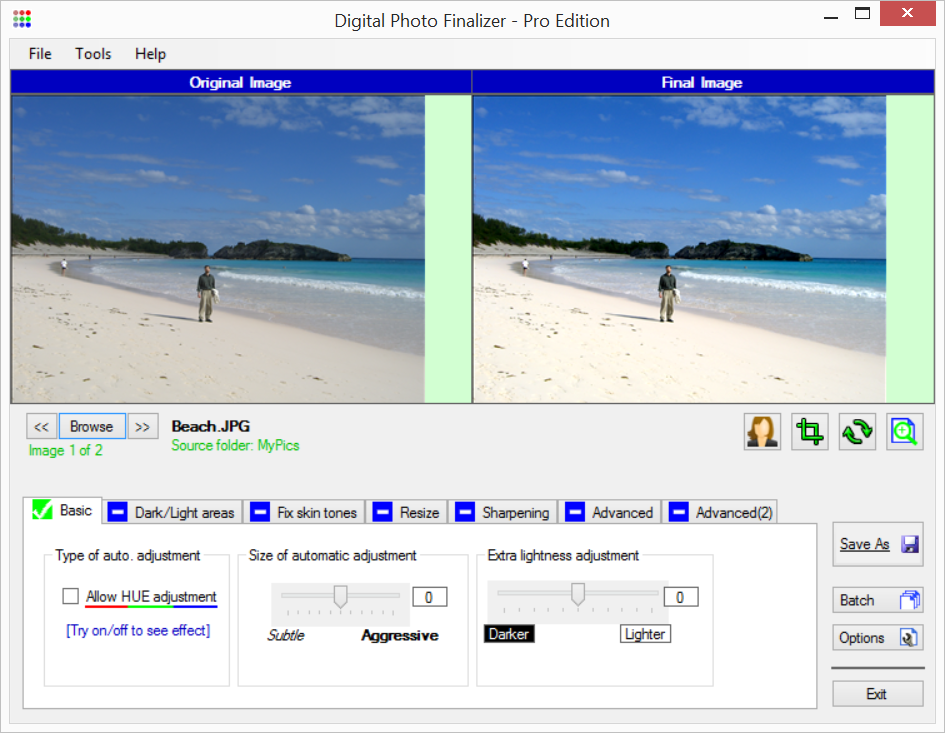The width and height of the screenshot is (945, 733).
Task: Click the Extra lightness adjustment slider handle
Action: [577, 595]
